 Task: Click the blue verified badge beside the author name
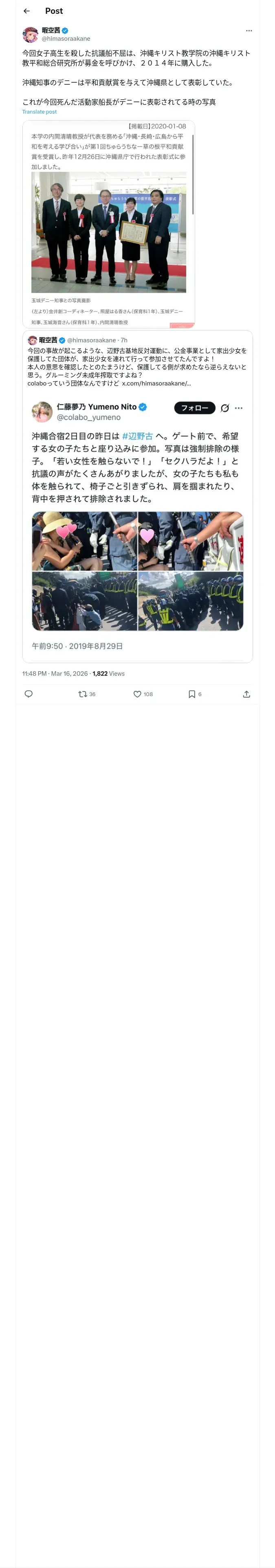(65, 31)
